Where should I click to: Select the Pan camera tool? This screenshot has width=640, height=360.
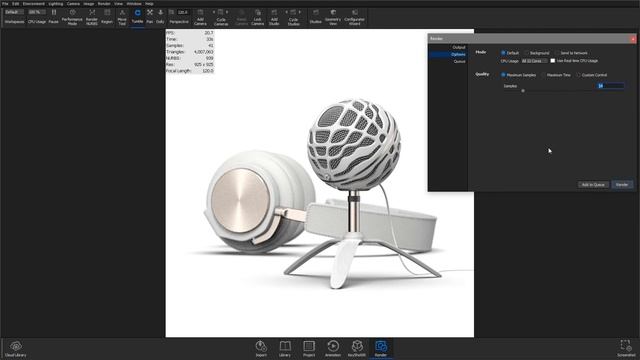tap(150, 13)
